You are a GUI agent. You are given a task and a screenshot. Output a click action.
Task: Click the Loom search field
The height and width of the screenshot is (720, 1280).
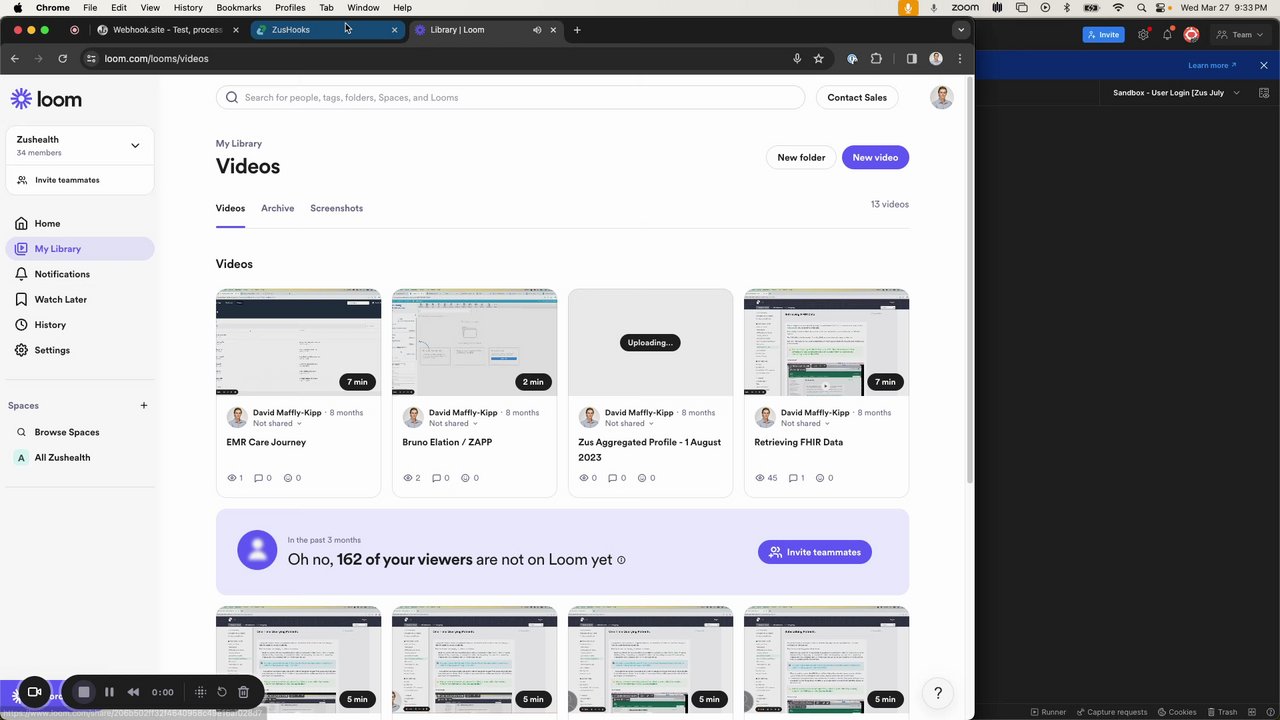coord(510,97)
